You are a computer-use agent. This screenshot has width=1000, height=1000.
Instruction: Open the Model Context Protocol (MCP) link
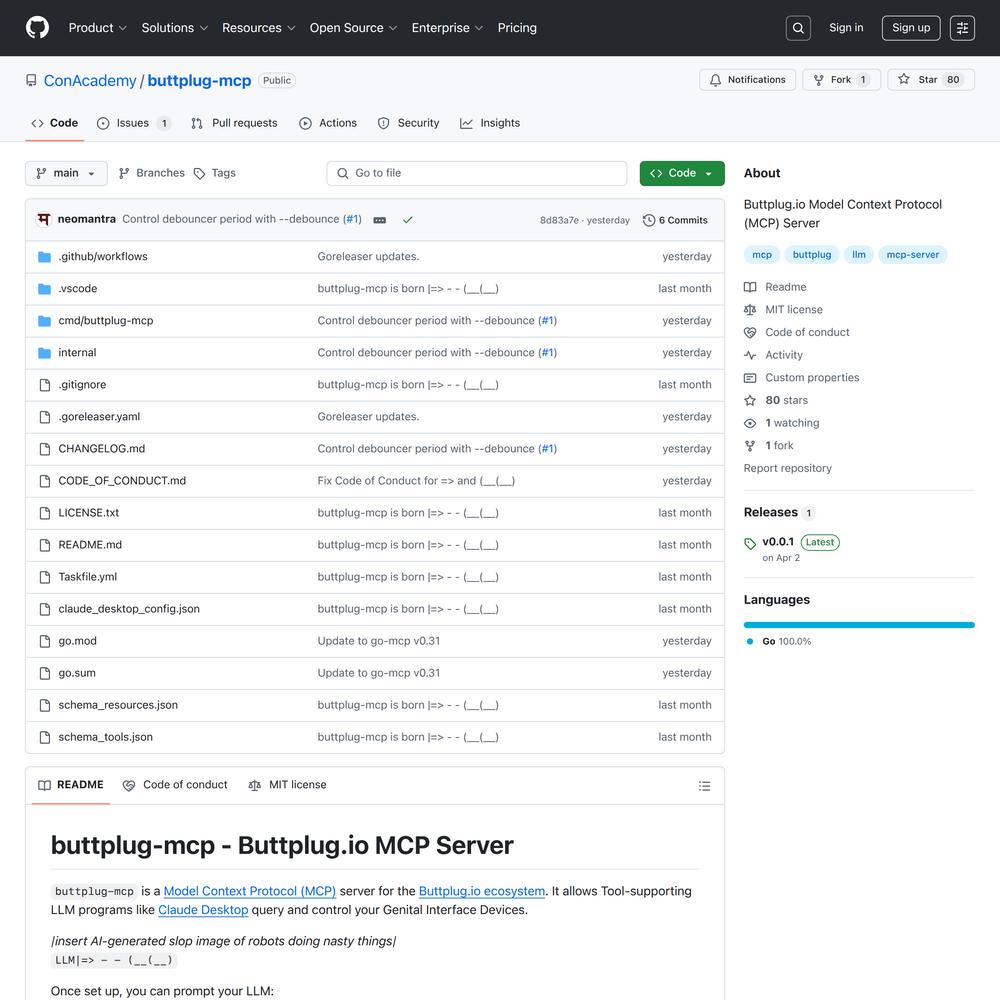click(249, 892)
